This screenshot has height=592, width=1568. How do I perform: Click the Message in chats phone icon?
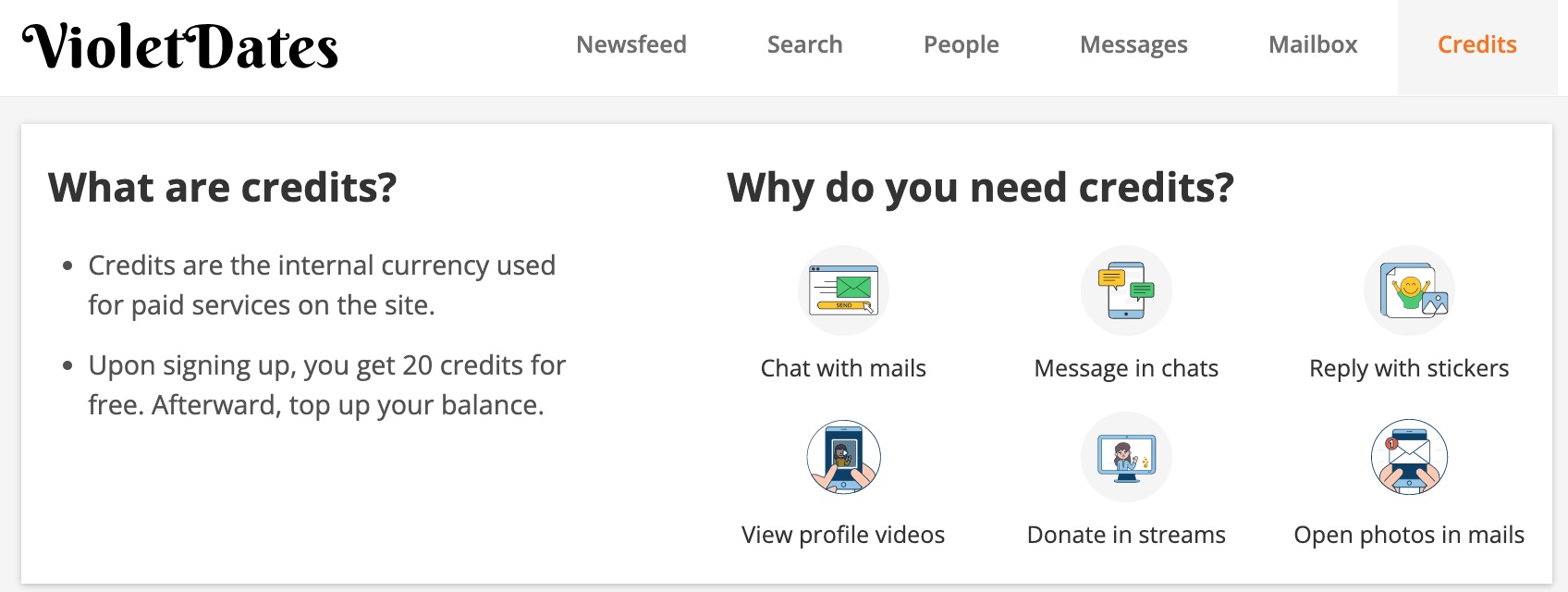tap(1126, 290)
